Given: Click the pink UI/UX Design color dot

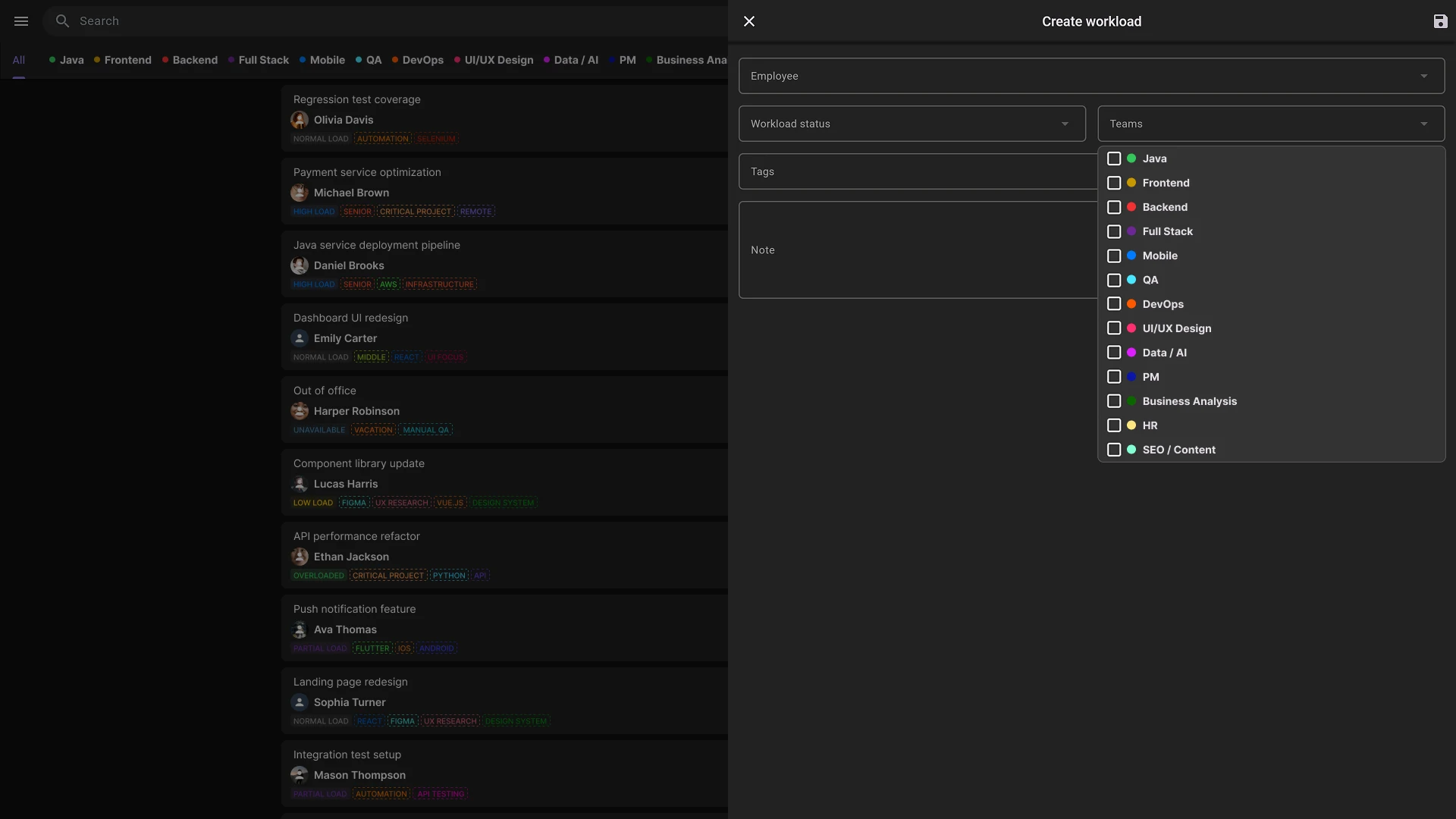Looking at the screenshot, I should click(x=1131, y=328).
